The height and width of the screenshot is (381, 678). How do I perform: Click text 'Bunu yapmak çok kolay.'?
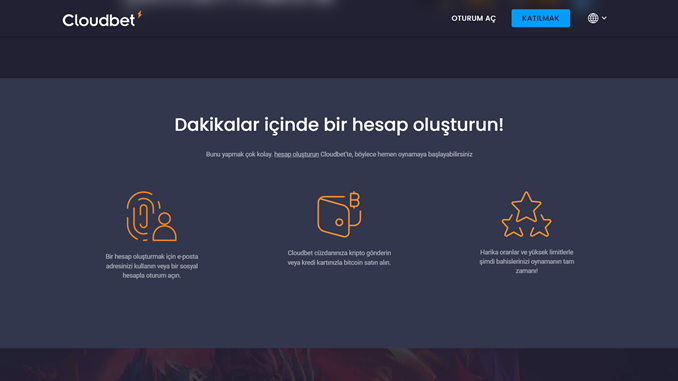239,154
